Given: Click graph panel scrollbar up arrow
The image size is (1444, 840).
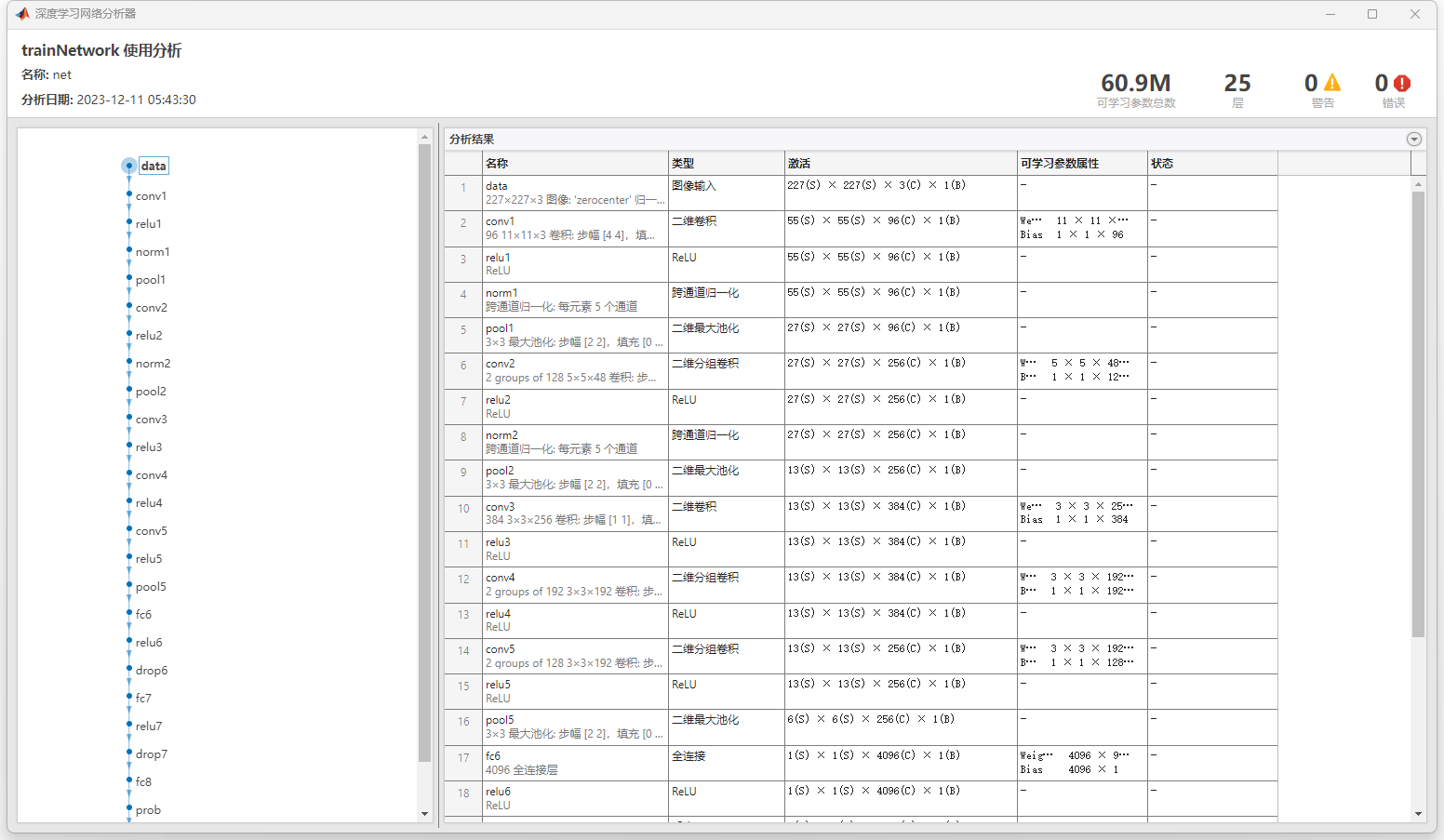Looking at the screenshot, I should point(424,137).
